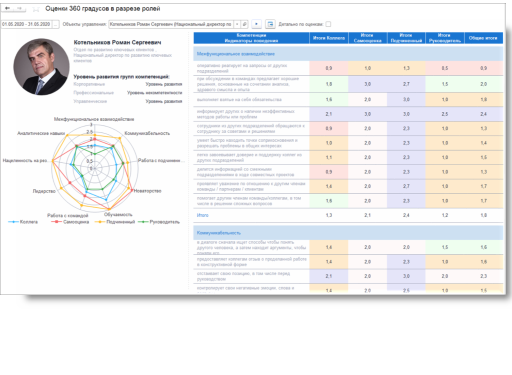
Task: Select the row отстаивает свою позицию
Action: point(348,276)
